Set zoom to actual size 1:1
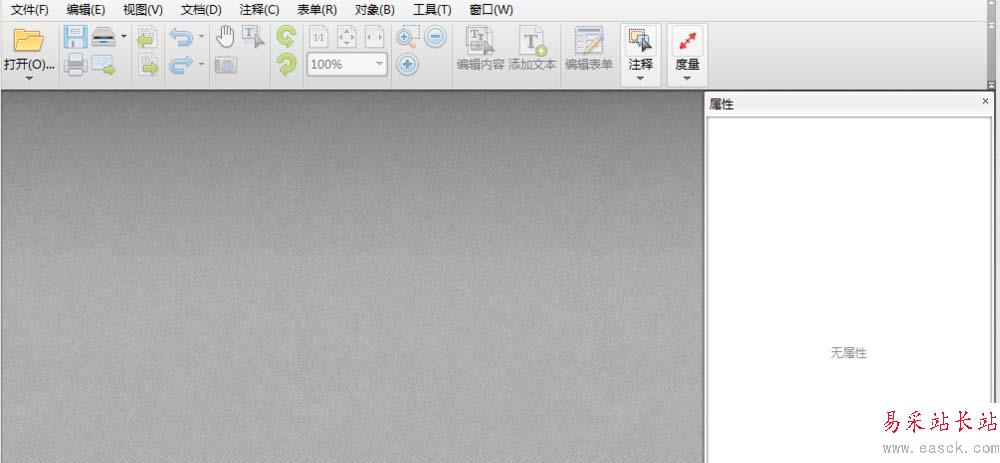 click(319, 38)
